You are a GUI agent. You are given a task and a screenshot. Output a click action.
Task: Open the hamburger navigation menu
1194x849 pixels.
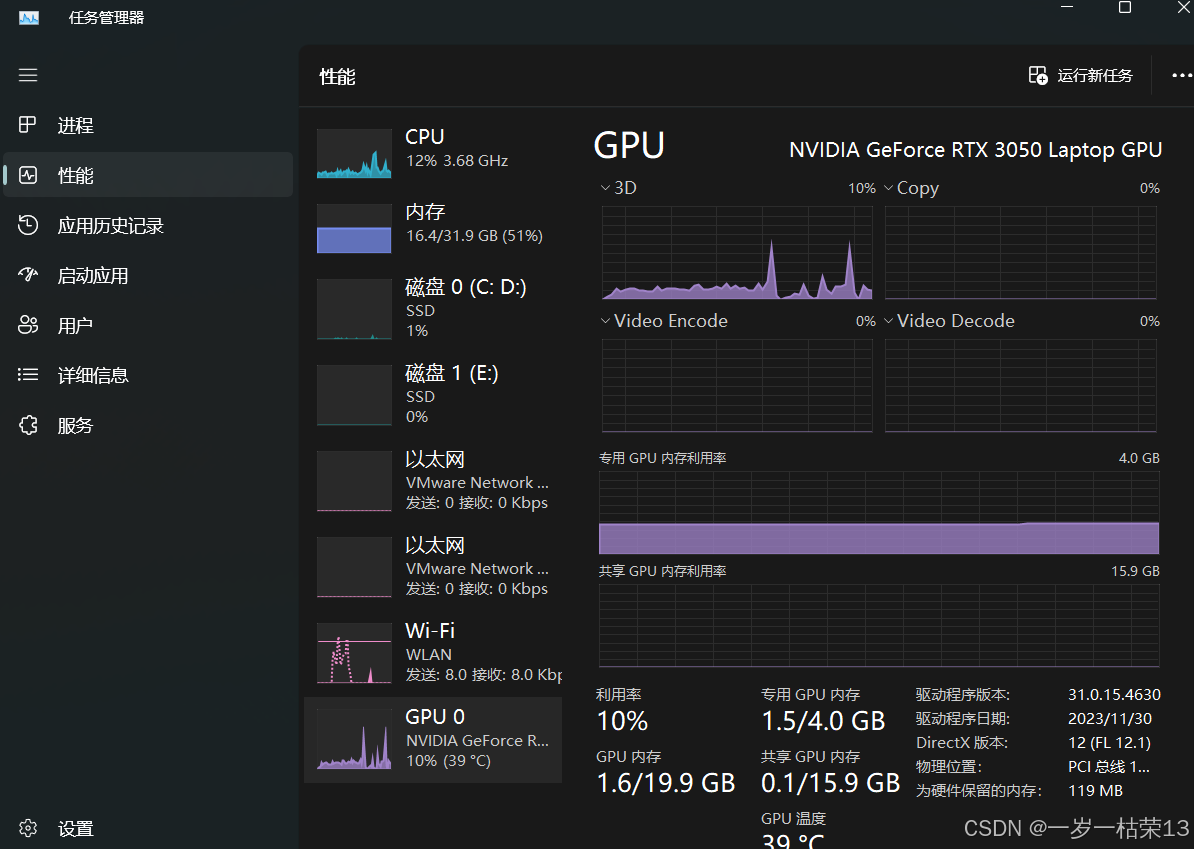28,75
